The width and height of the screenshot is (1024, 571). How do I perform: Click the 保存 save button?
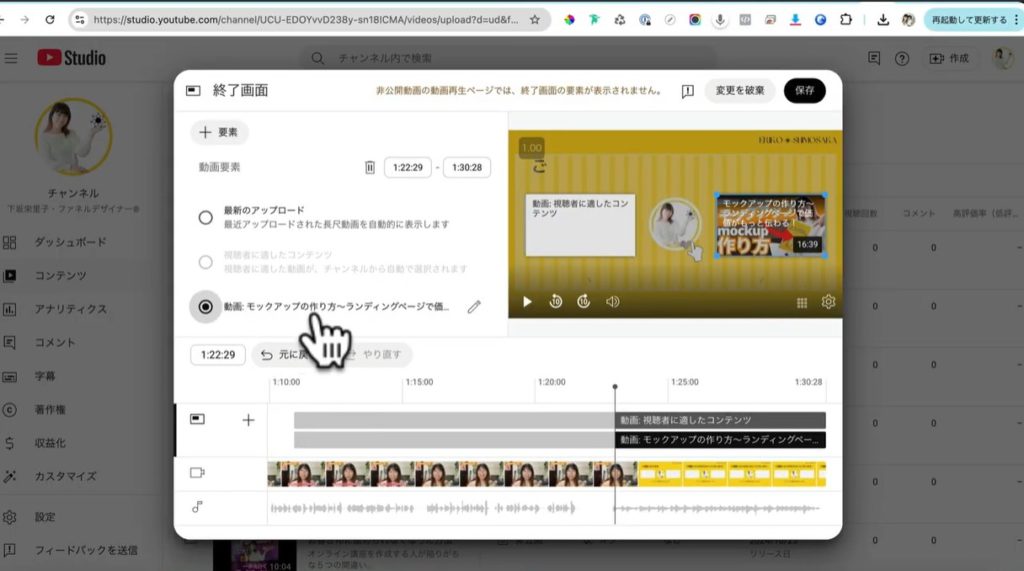[804, 91]
